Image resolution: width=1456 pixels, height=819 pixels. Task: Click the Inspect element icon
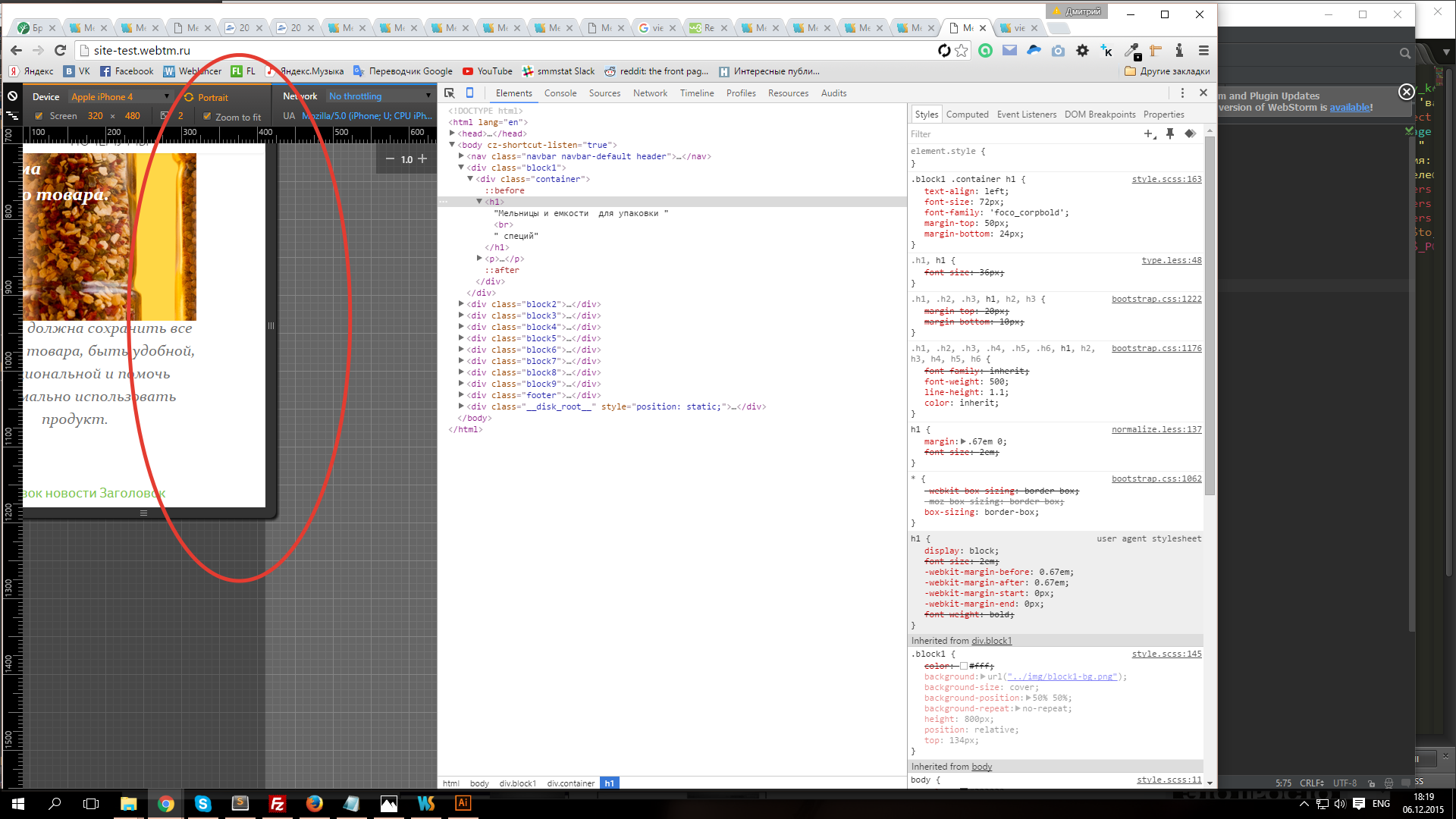(x=450, y=92)
